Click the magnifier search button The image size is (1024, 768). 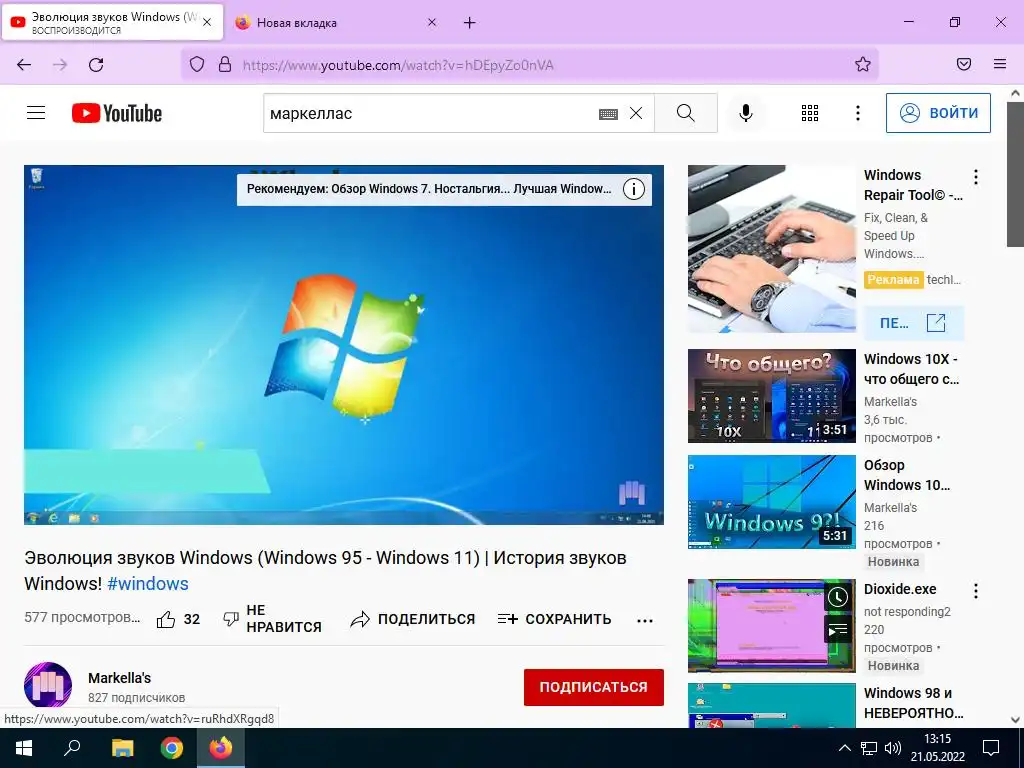686,113
